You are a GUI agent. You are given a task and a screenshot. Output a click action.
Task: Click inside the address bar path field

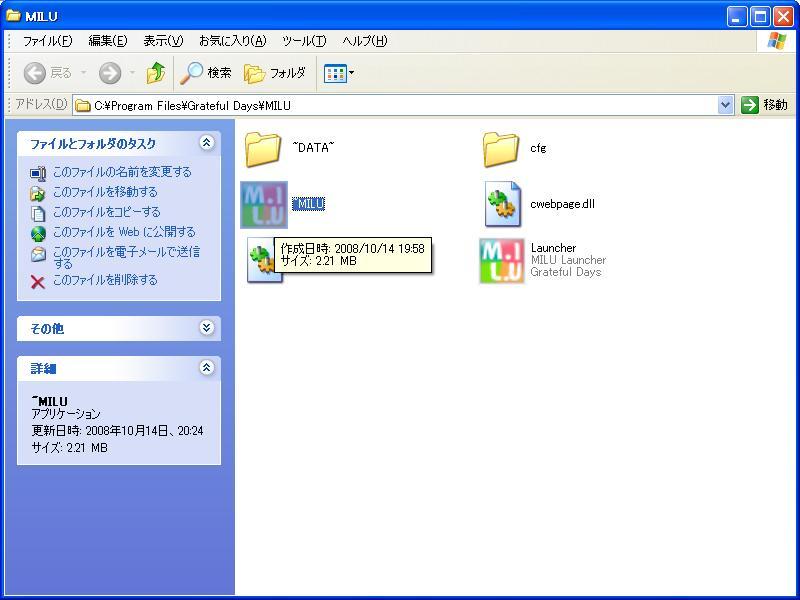click(400, 105)
